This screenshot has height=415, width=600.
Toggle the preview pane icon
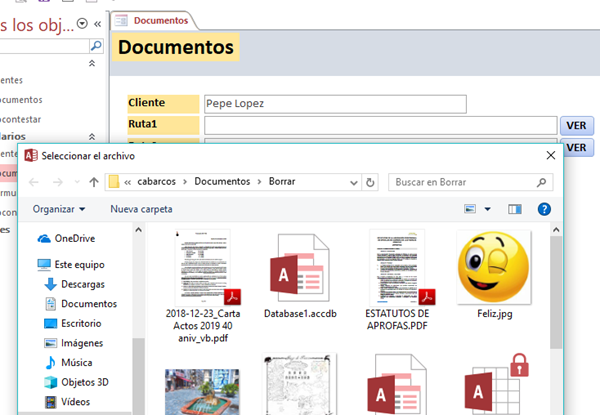(x=515, y=209)
